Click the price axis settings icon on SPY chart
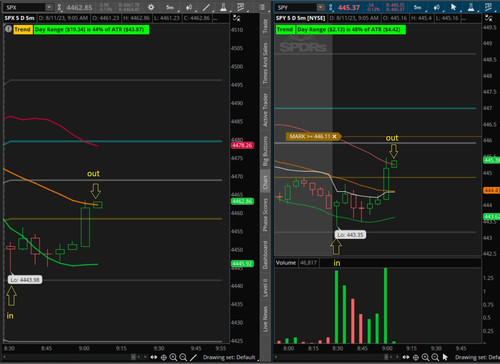The height and width of the screenshot is (364, 500). coord(488,18)
